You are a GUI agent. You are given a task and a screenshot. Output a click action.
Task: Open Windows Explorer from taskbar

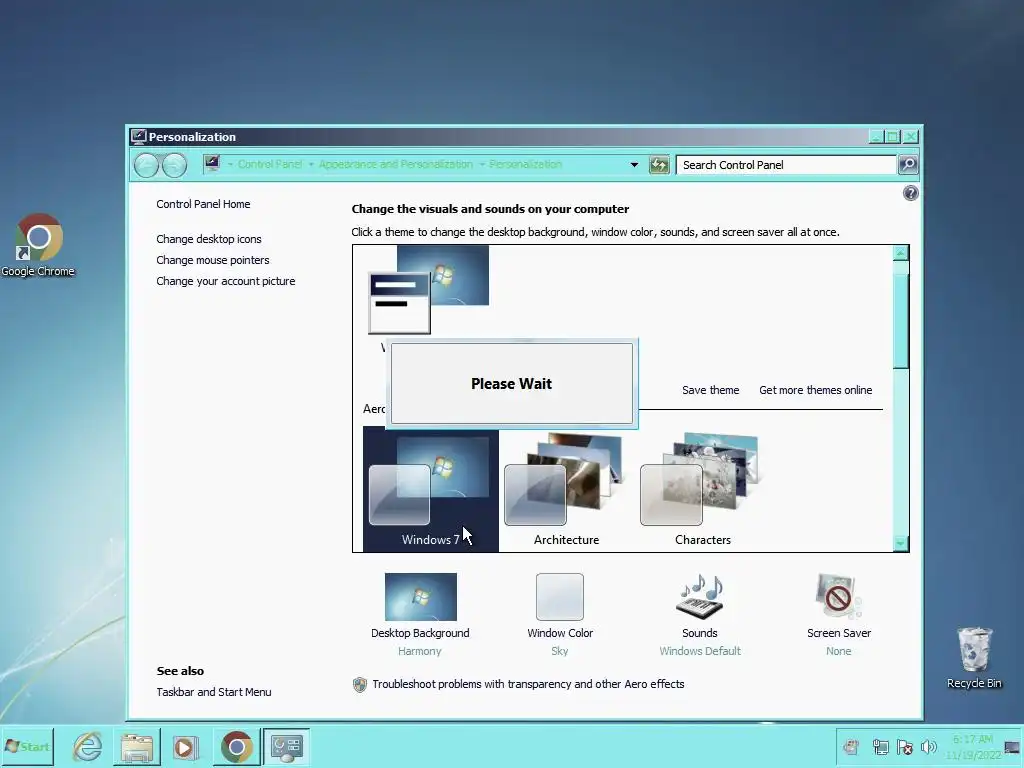point(136,746)
